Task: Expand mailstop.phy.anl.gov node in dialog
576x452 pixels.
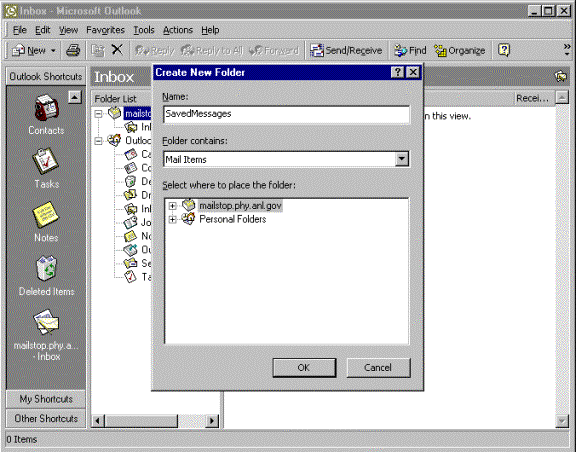Action: point(172,206)
